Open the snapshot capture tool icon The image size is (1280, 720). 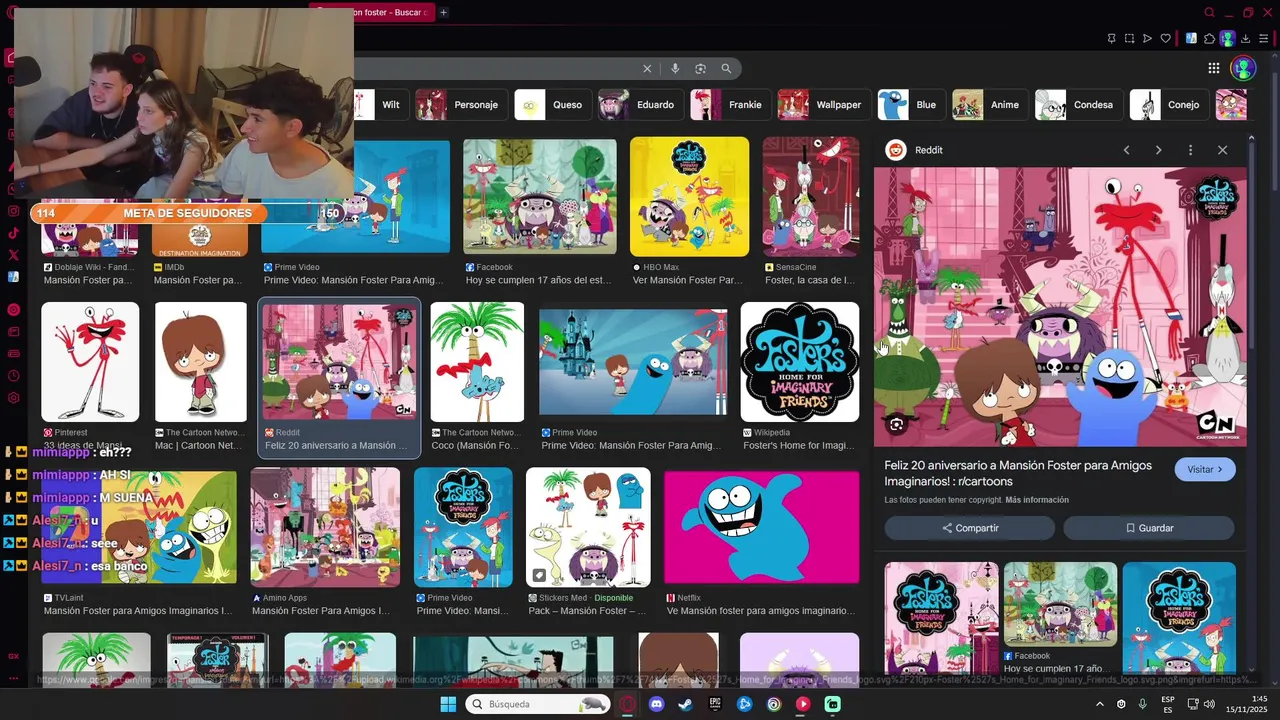point(1129,39)
